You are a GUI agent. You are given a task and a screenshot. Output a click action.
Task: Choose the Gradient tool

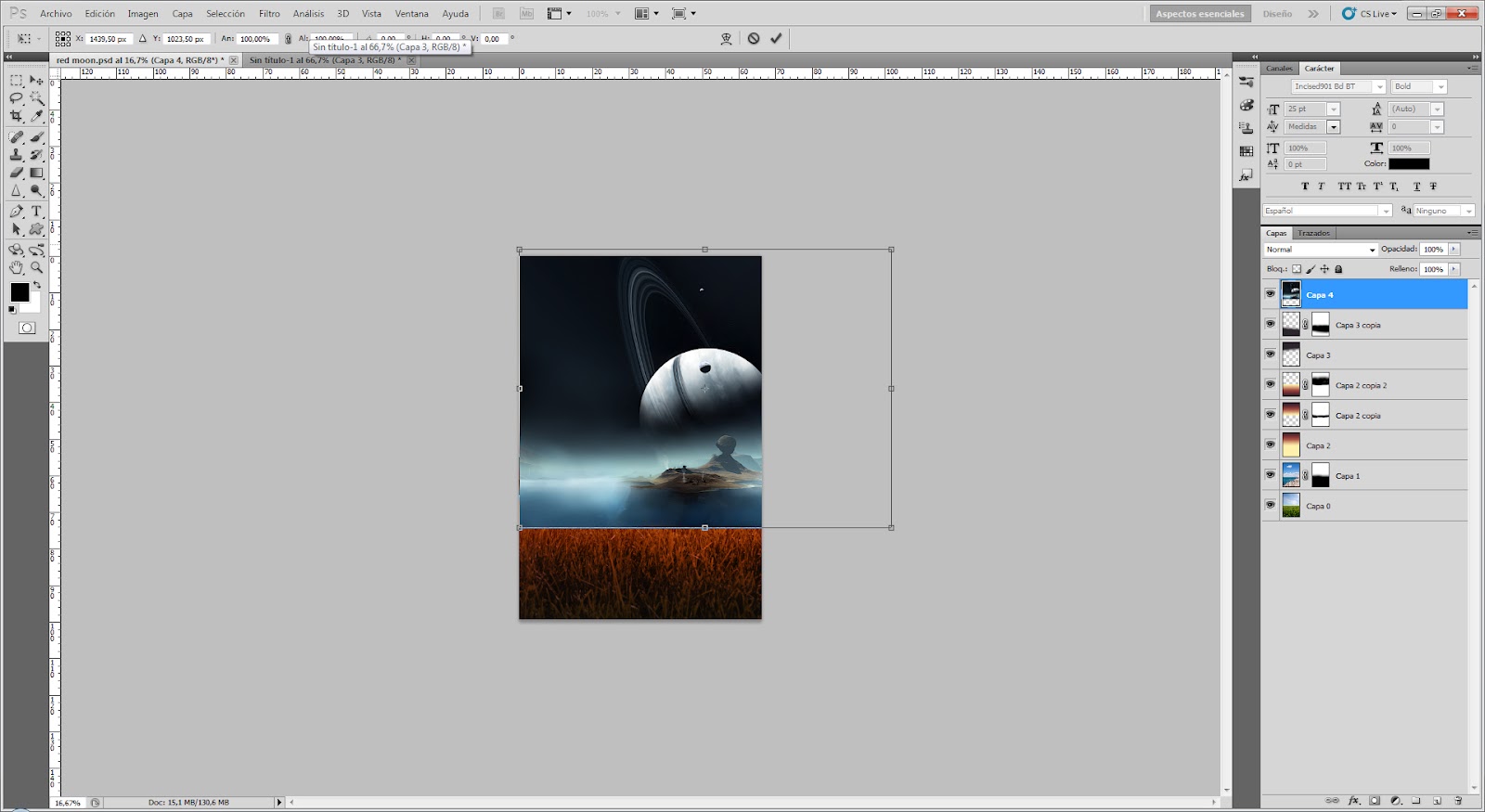tap(37, 173)
